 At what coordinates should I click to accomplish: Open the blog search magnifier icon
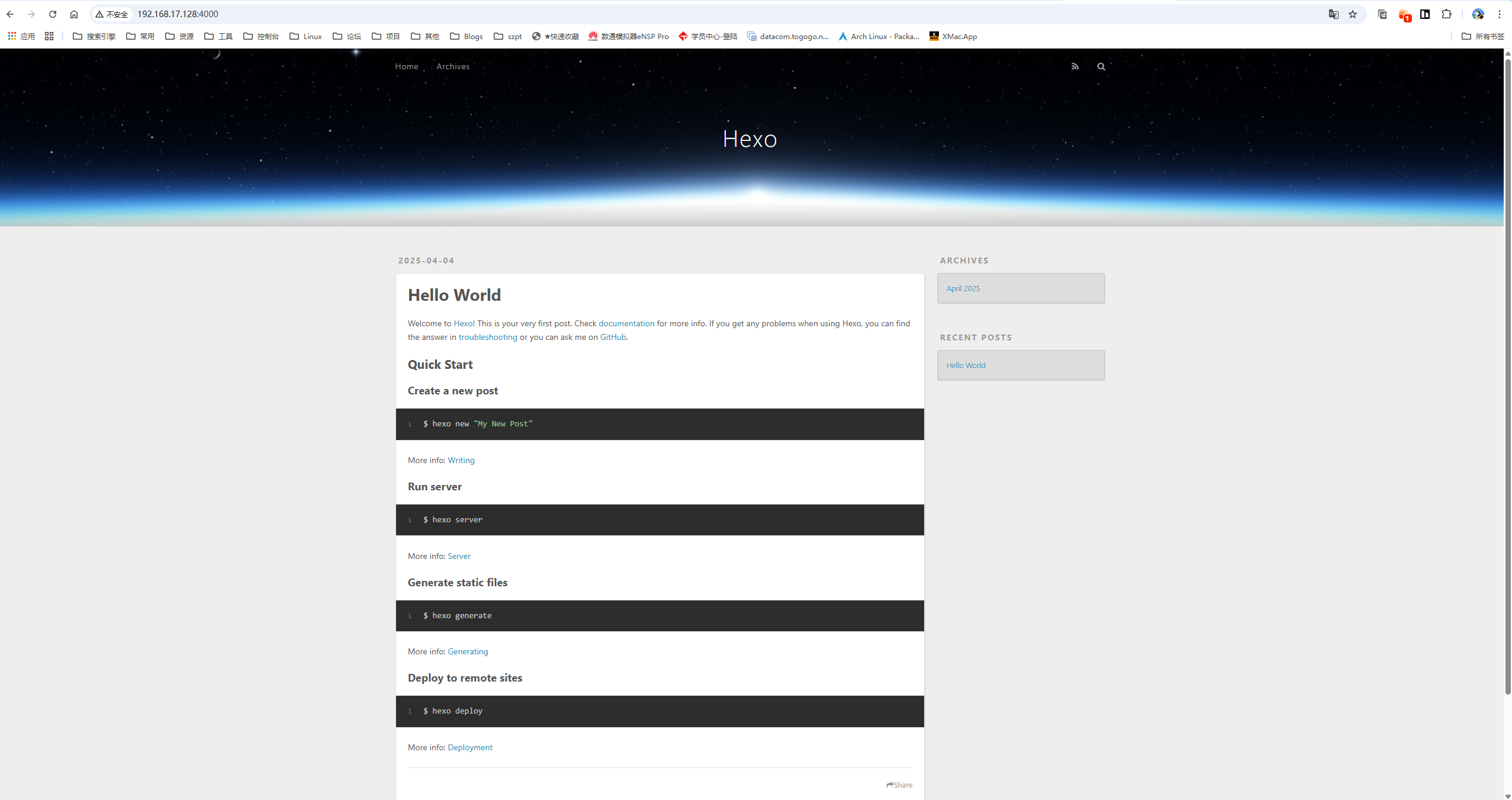[1101, 66]
